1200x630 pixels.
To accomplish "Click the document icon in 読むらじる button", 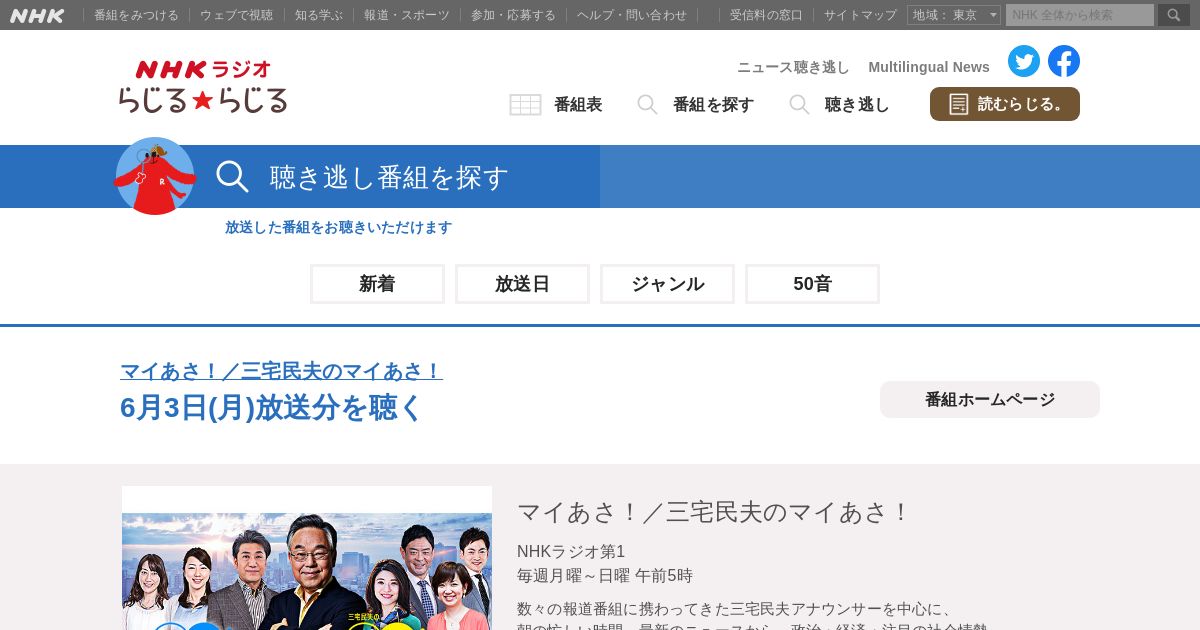I will [959, 104].
